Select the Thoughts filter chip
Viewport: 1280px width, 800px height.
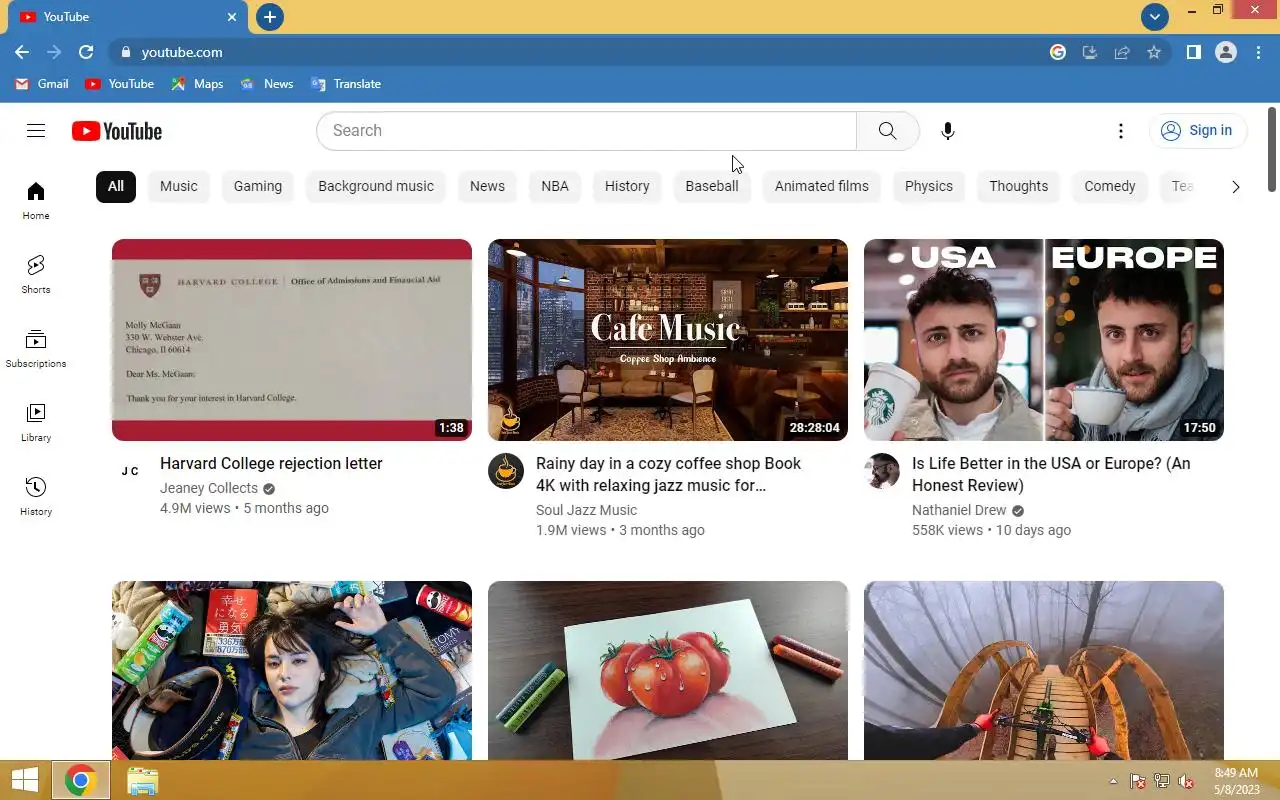pos(1019,187)
